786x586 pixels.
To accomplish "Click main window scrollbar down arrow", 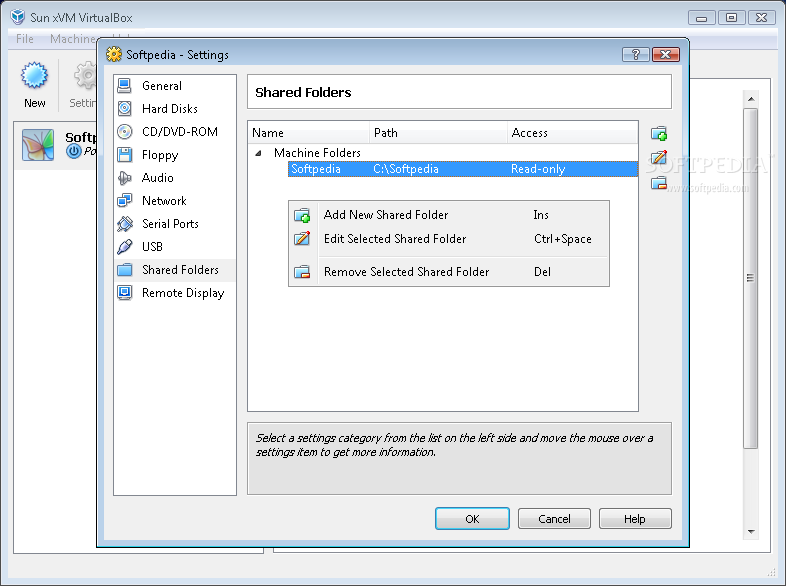I will point(751,531).
